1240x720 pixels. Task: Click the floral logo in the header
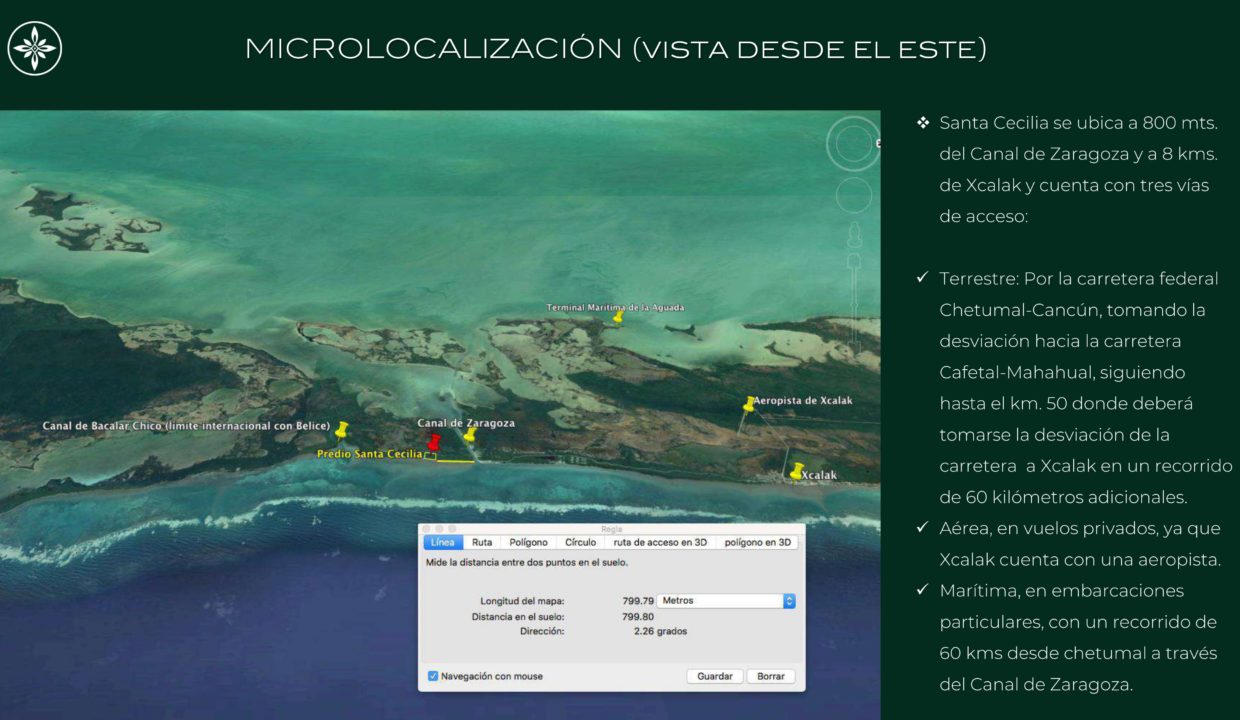click(35, 48)
